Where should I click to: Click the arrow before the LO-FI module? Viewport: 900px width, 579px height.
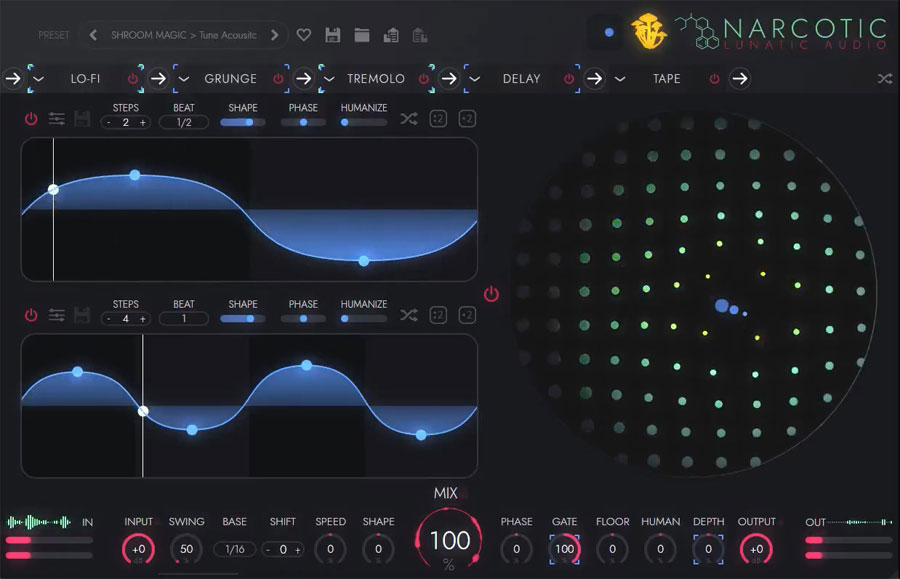click(x=13, y=79)
